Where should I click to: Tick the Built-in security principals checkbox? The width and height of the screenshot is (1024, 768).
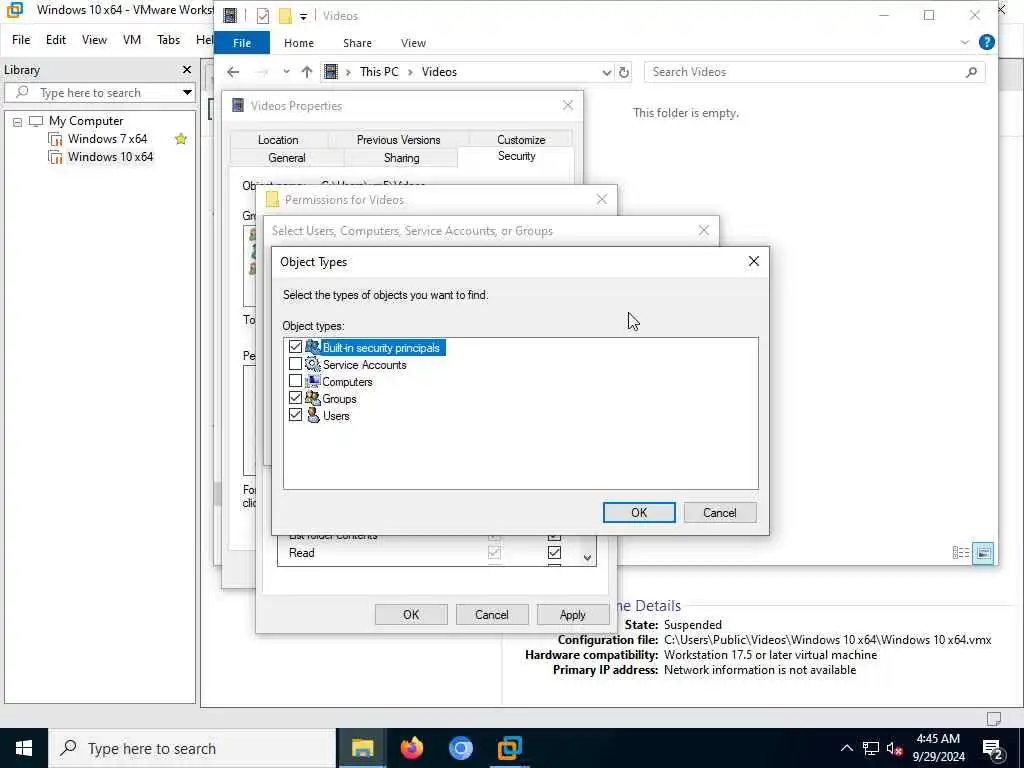295,347
